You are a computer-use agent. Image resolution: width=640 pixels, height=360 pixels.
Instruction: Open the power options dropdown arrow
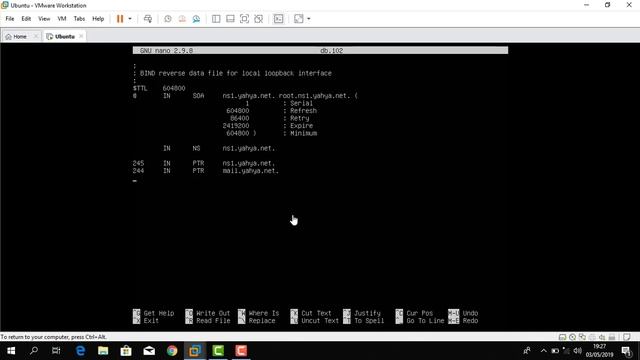click(130, 19)
